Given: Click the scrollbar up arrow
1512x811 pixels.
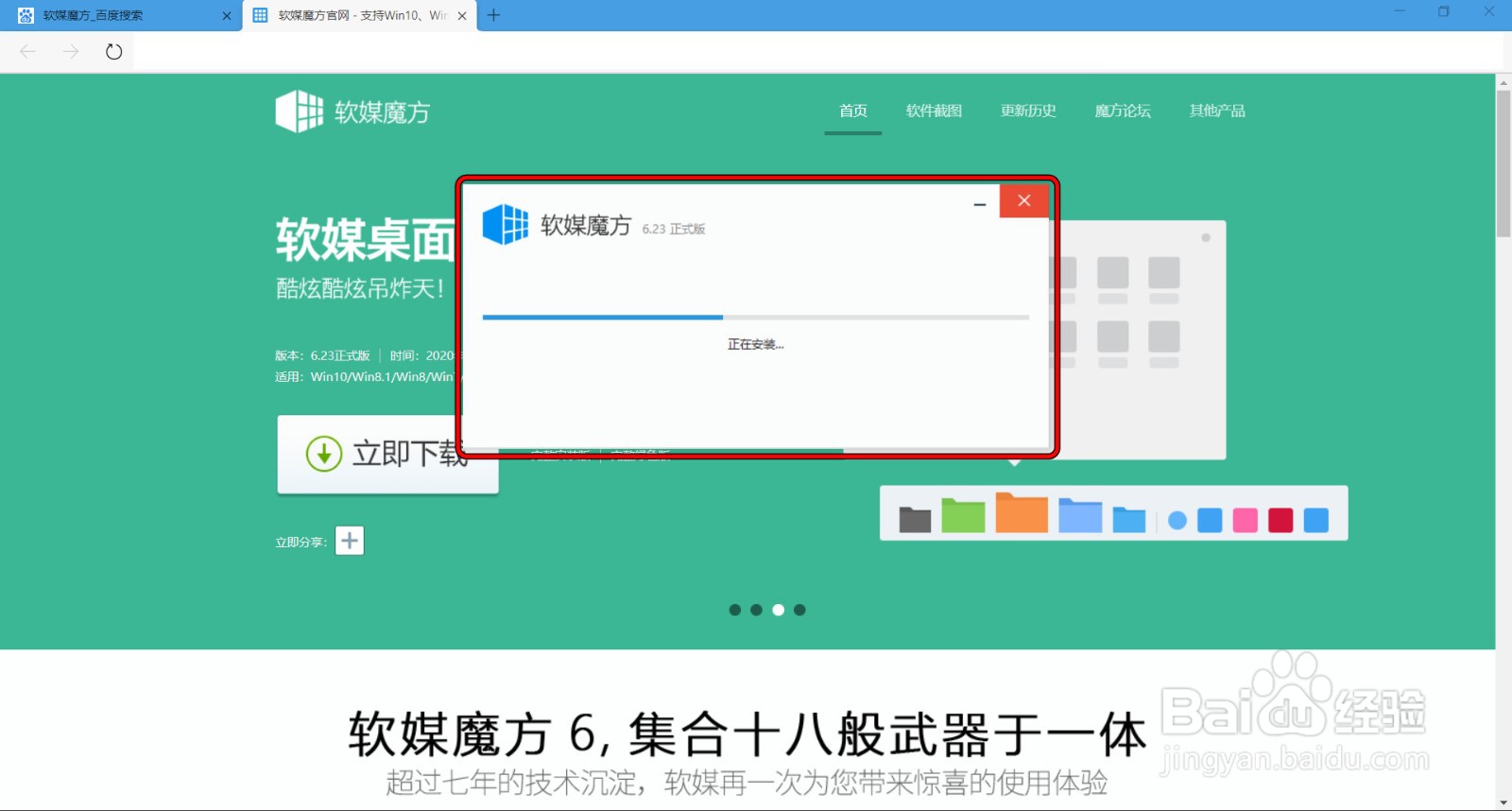Looking at the screenshot, I should tap(1503, 82).
